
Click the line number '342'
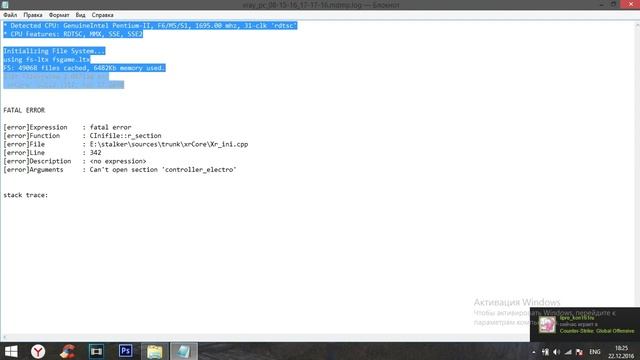(x=96, y=153)
